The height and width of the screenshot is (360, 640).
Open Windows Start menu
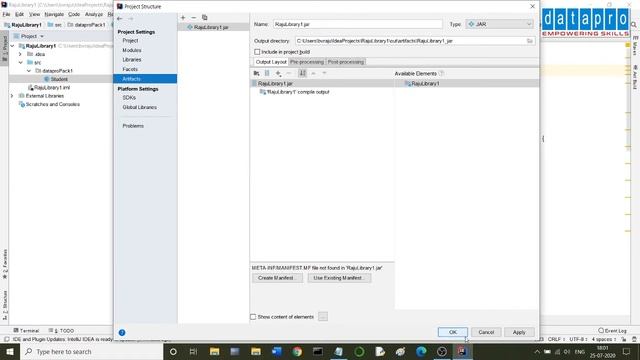(x=10, y=351)
